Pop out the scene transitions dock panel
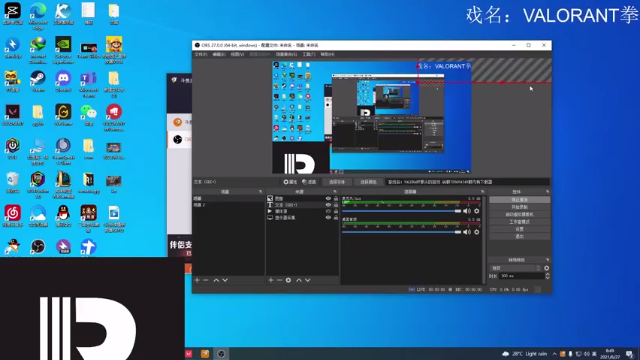 pos(547,260)
